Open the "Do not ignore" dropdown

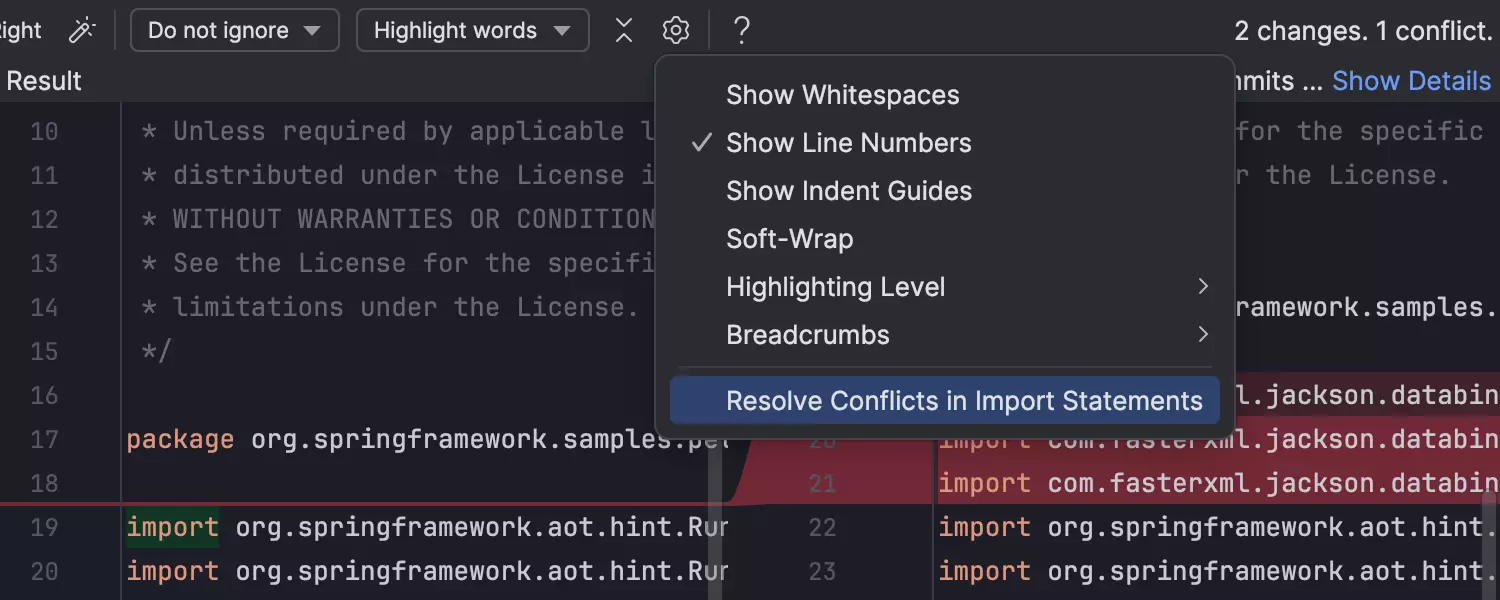click(x=234, y=31)
